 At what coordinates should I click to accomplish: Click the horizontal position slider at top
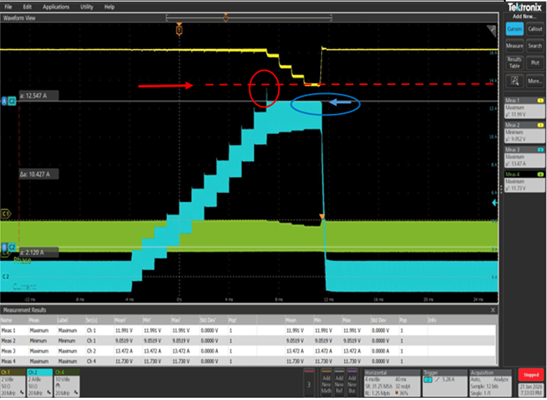[x=249, y=17]
